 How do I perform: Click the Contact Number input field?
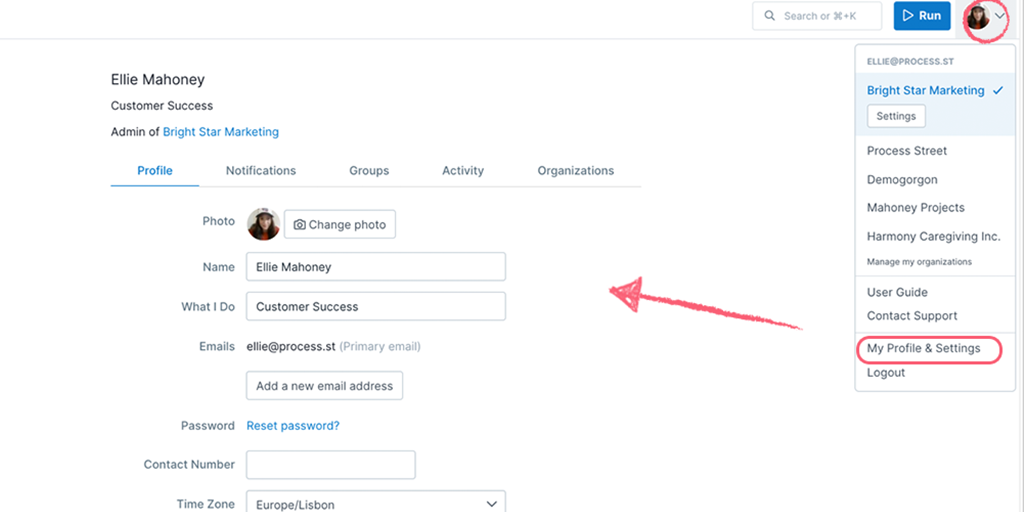330,465
